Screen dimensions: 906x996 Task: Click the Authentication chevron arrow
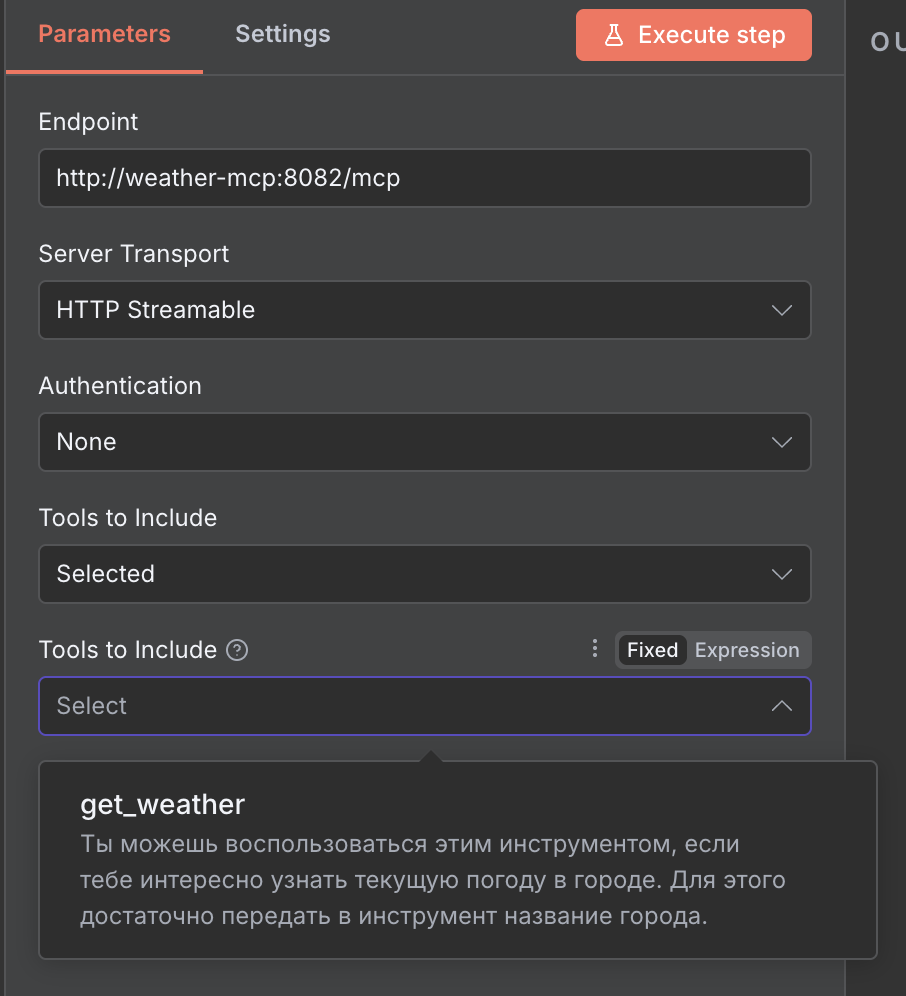[782, 442]
